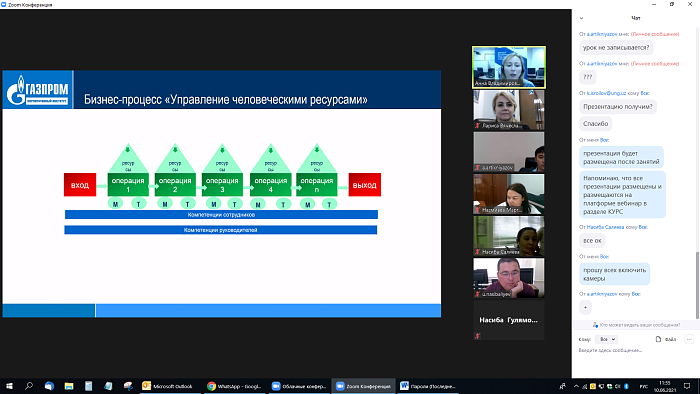The height and width of the screenshot is (394, 700).
Task: Click the Bluetooth icon in system tray
Action: point(626,386)
